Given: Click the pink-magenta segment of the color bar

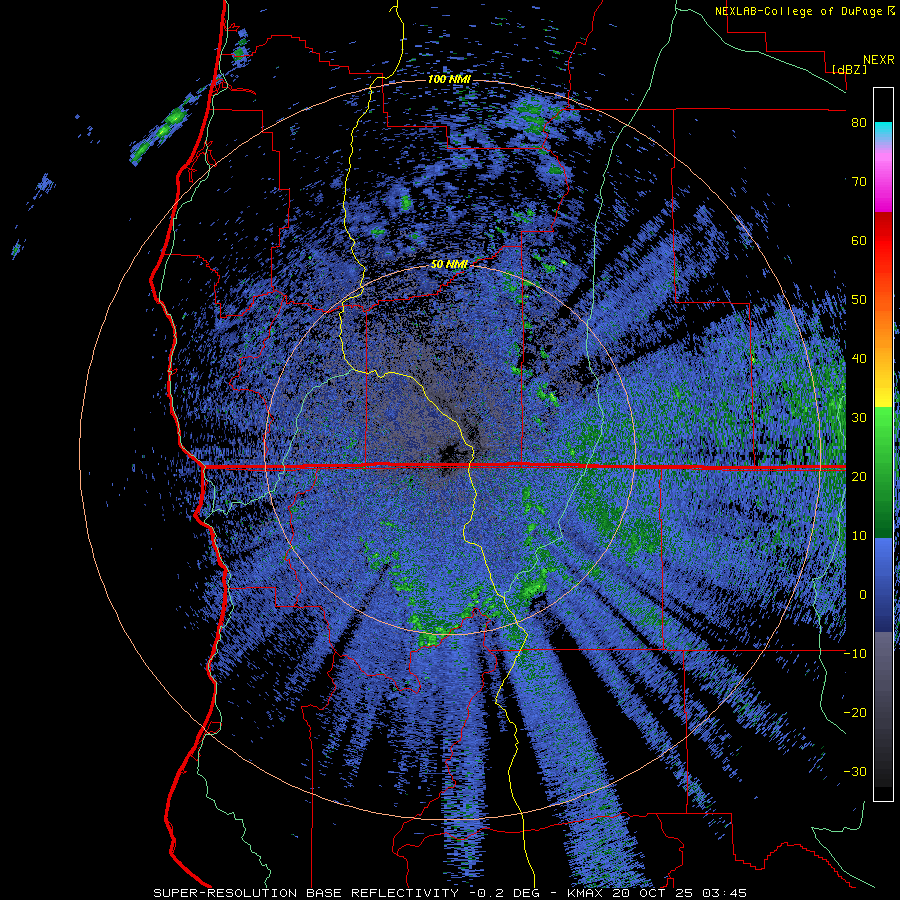Looking at the screenshot, I should coord(883,178).
